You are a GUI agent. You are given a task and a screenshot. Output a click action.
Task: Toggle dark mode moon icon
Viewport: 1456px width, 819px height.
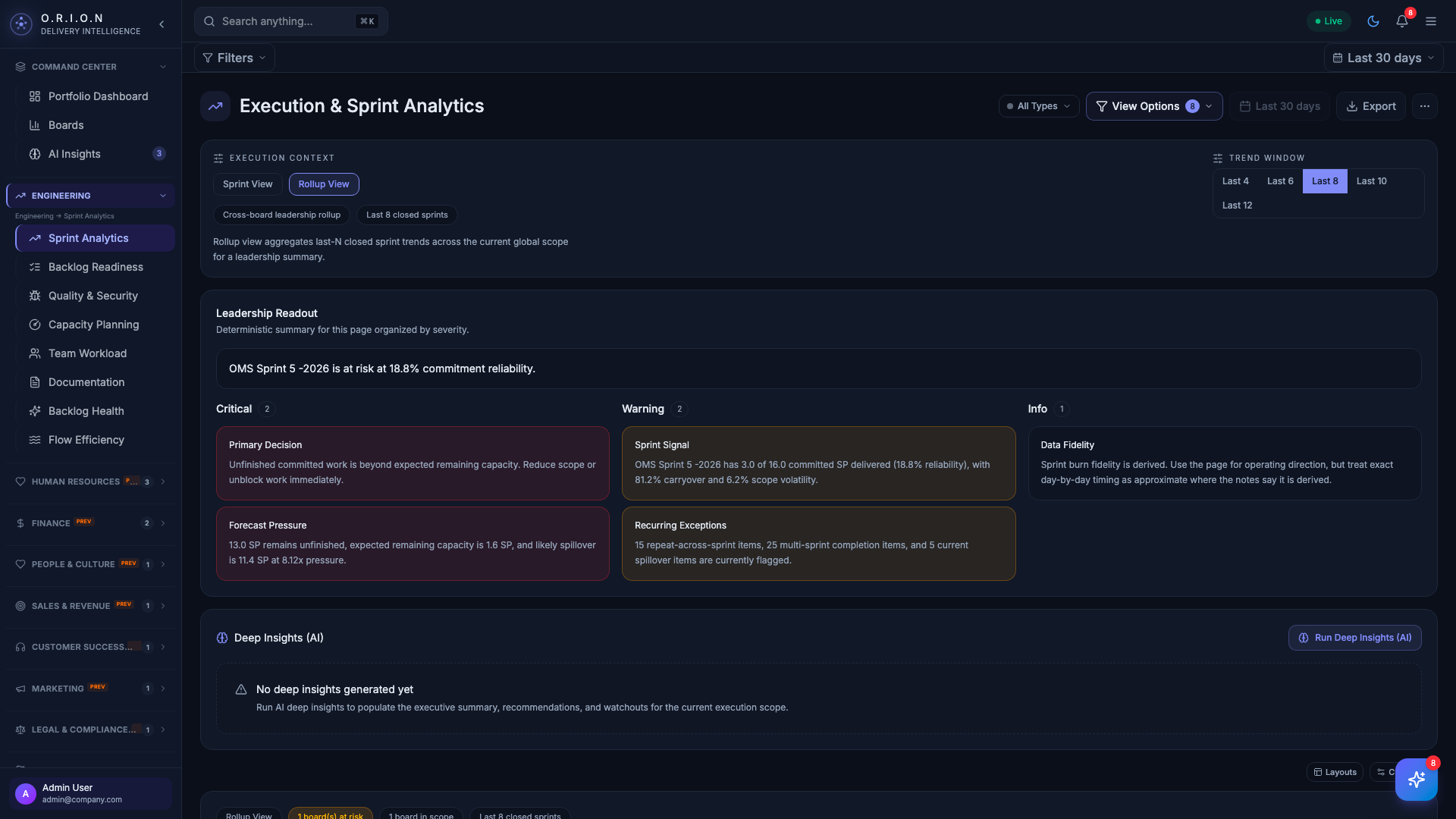point(1373,21)
